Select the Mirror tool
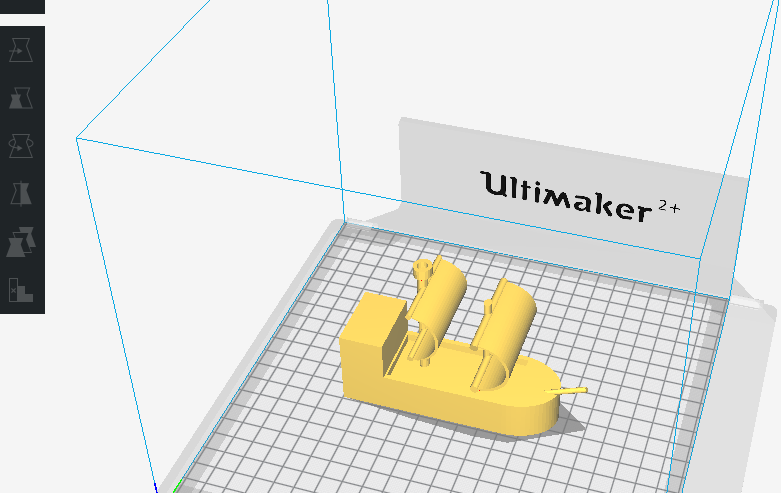This screenshot has height=493, width=781. point(21,193)
